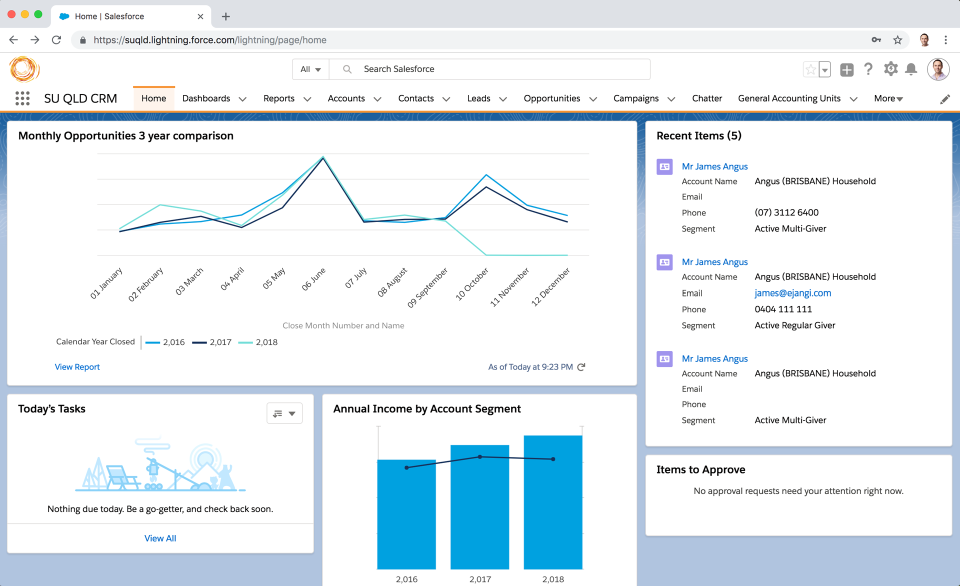
Task: Switch to the Chatter tab
Action: point(706,99)
